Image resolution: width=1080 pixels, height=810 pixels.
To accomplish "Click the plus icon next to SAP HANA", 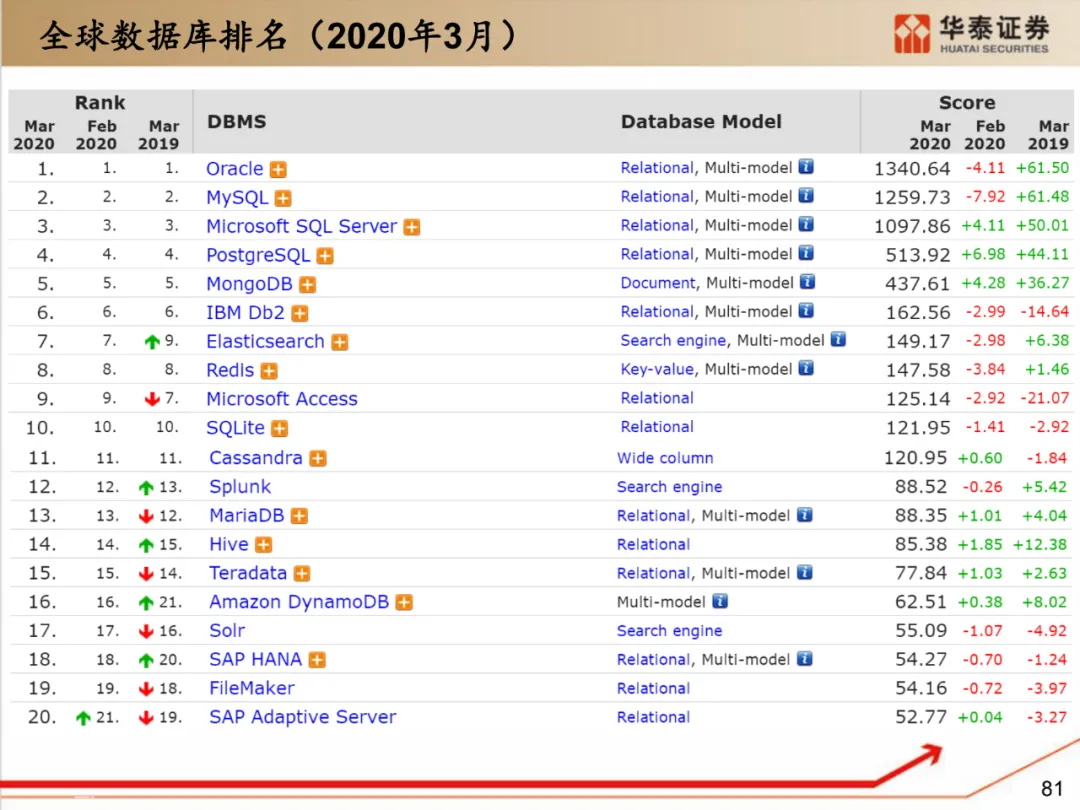I will [x=317, y=660].
